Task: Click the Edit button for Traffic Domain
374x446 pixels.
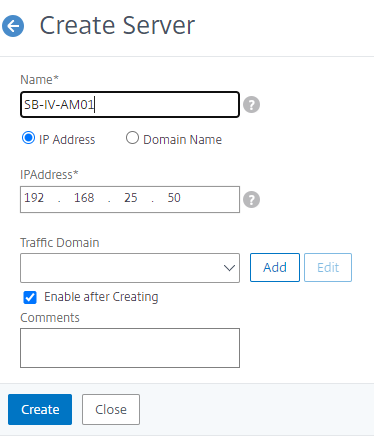Action: [328, 267]
